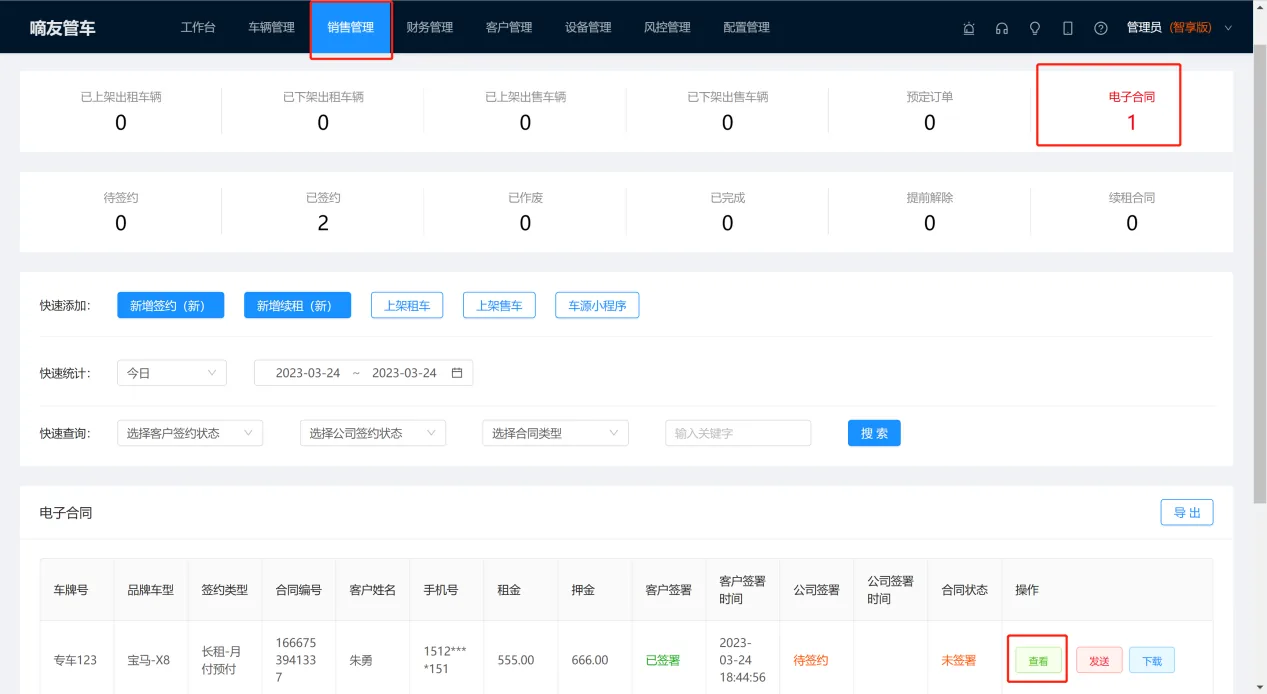Open 选择公司签约状态 dropdown
Viewport: 1267px width, 694px height.
(x=373, y=433)
